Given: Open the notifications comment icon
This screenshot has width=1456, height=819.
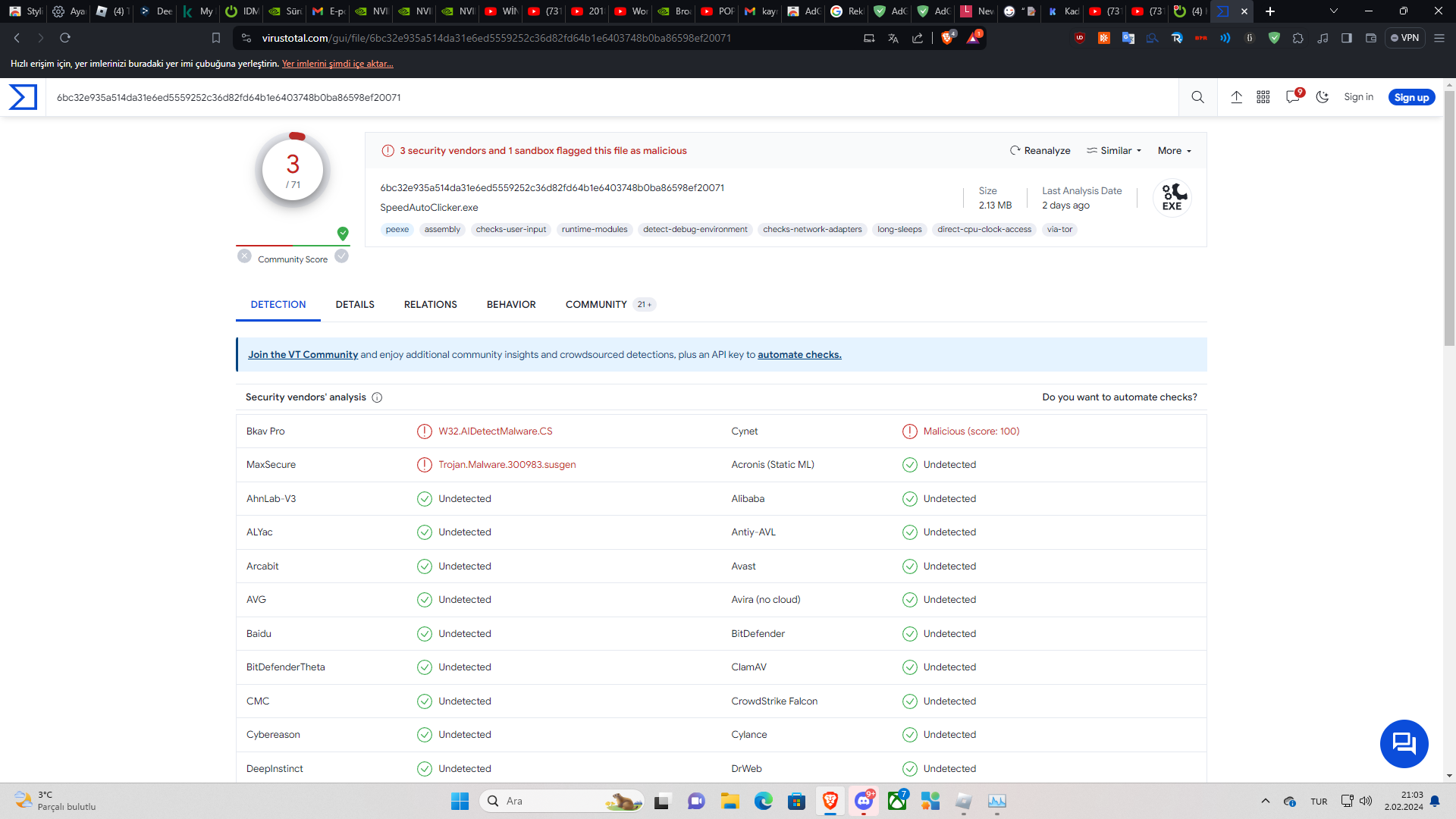Looking at the screenshot, I should click(x=1293, y=97).
